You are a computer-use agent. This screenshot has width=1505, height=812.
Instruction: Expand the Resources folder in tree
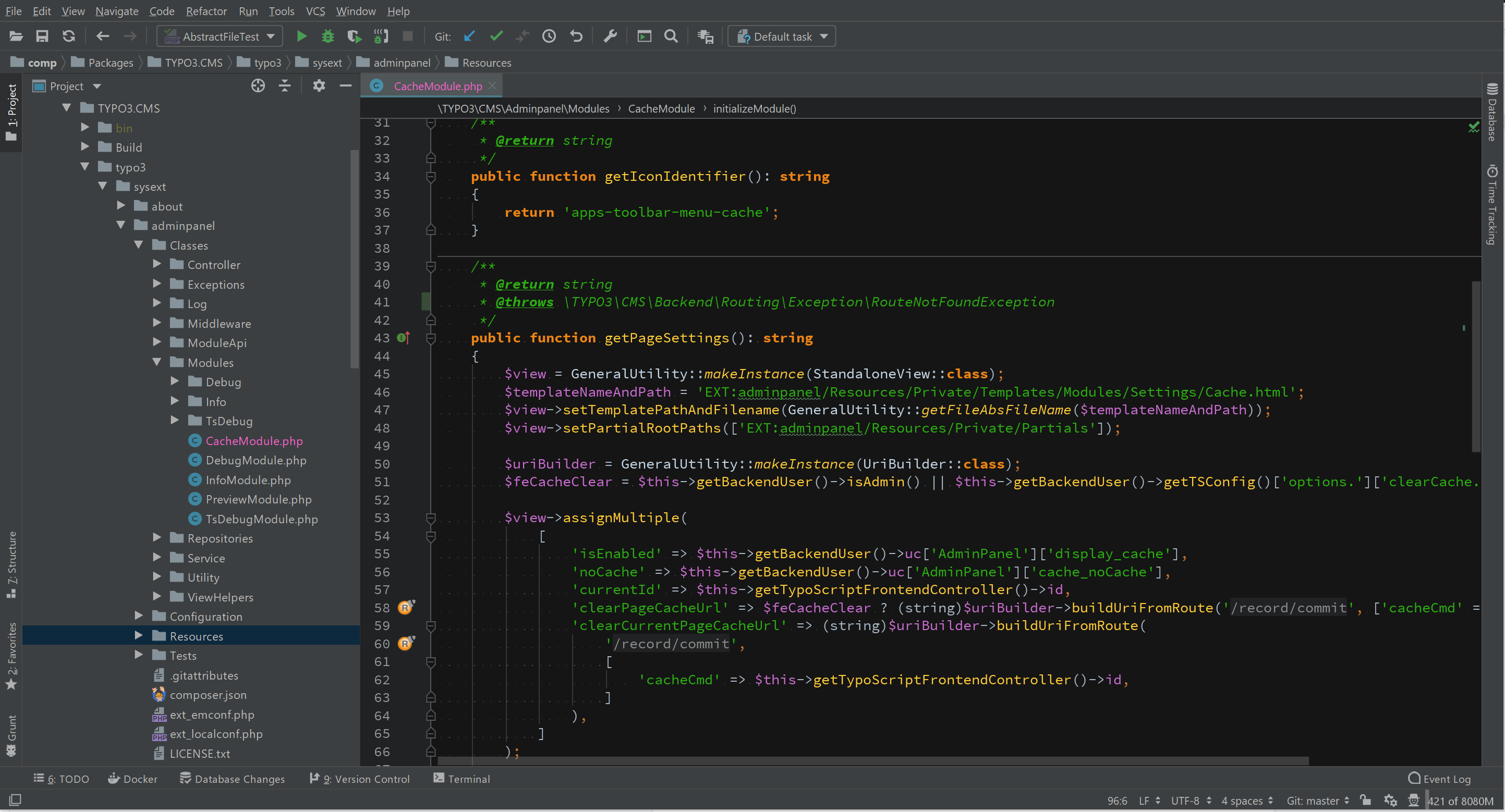(x=138, y=636)
